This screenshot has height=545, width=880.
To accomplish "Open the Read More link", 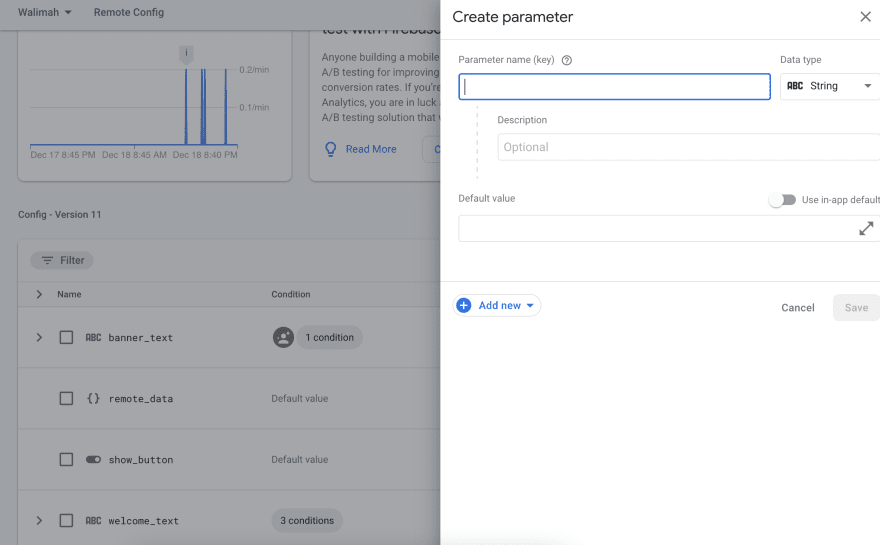I will tap(371, 149).
